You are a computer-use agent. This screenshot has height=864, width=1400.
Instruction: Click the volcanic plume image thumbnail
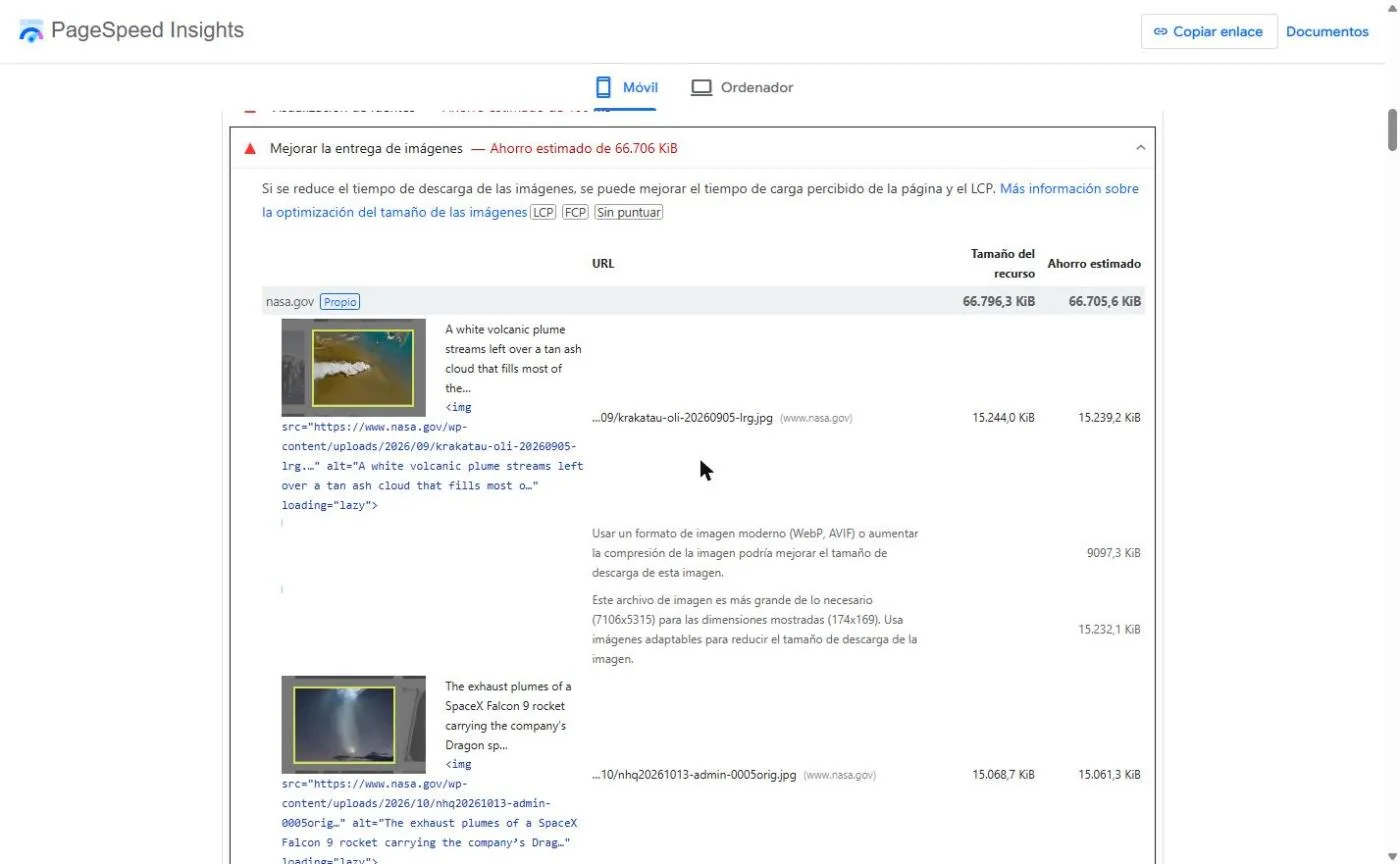(354, 368)
